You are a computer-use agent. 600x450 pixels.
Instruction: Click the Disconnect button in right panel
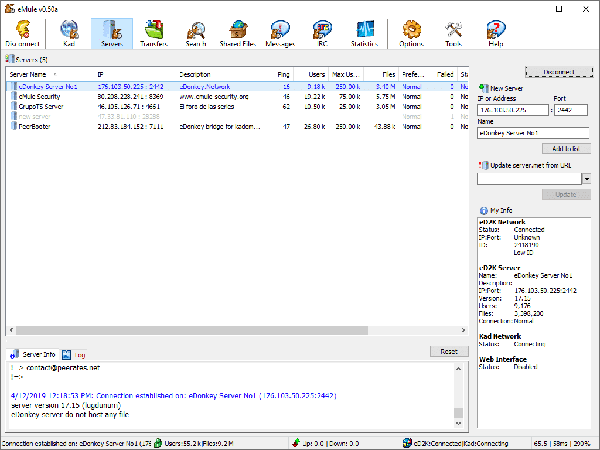pyautogui.click(x=559, y=72)
